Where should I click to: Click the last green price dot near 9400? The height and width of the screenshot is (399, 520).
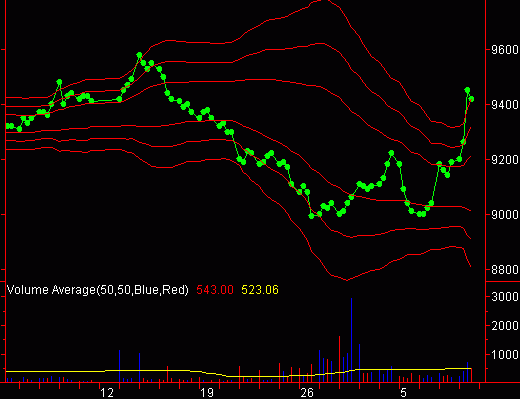tap(471, 99)
